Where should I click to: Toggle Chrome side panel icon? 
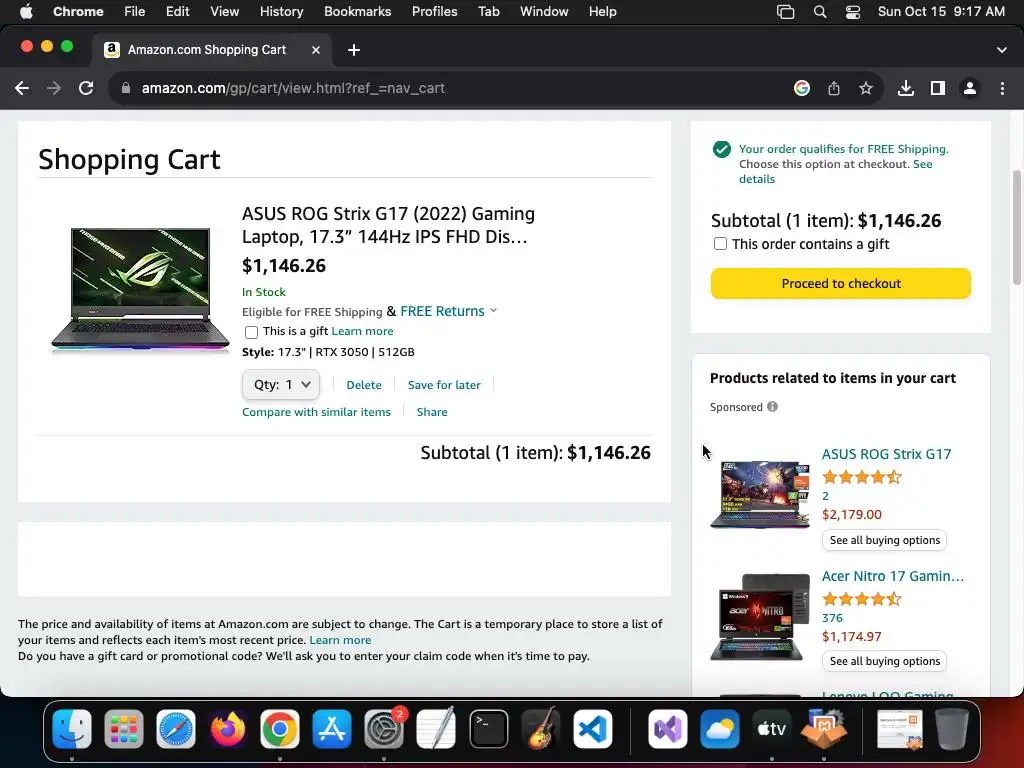[x=938, y=88]
